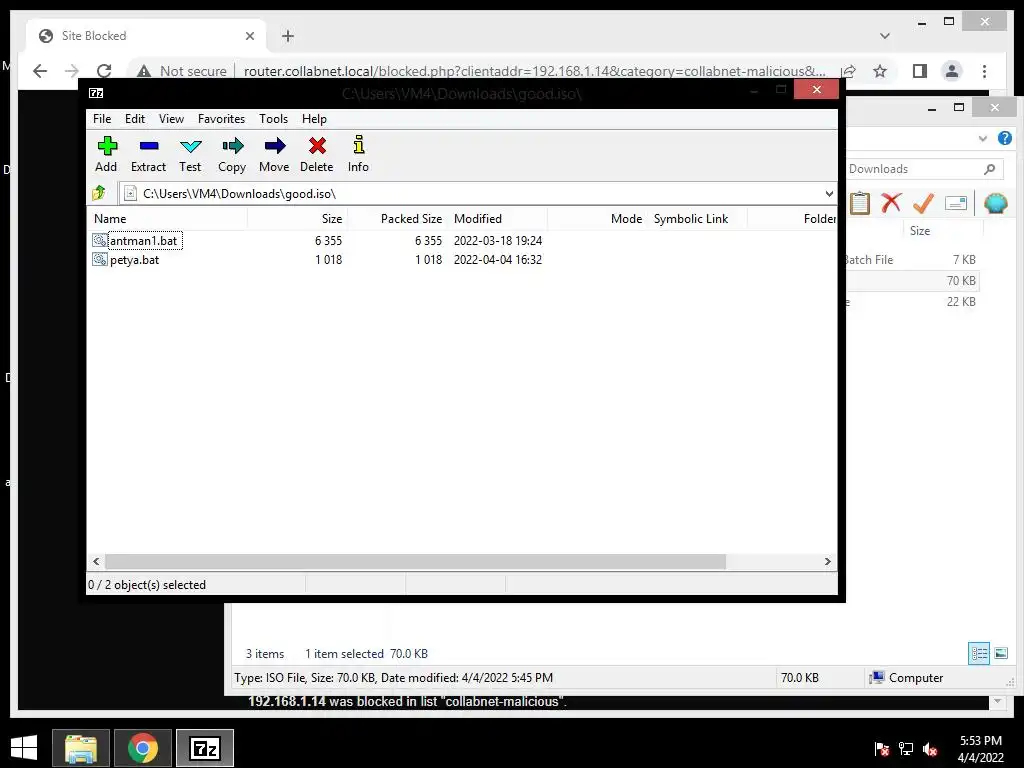Expand the Explorer ribbon chevron
Viewport: 1024px width, 768px height.
982,138
